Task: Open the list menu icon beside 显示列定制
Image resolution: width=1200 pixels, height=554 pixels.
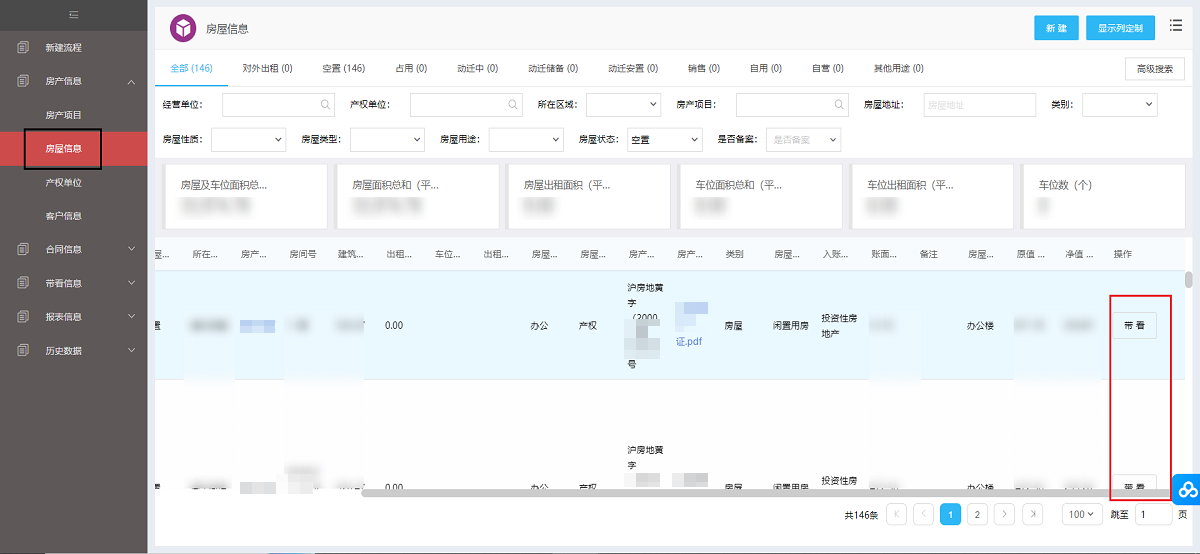Action: [1175, 26]
